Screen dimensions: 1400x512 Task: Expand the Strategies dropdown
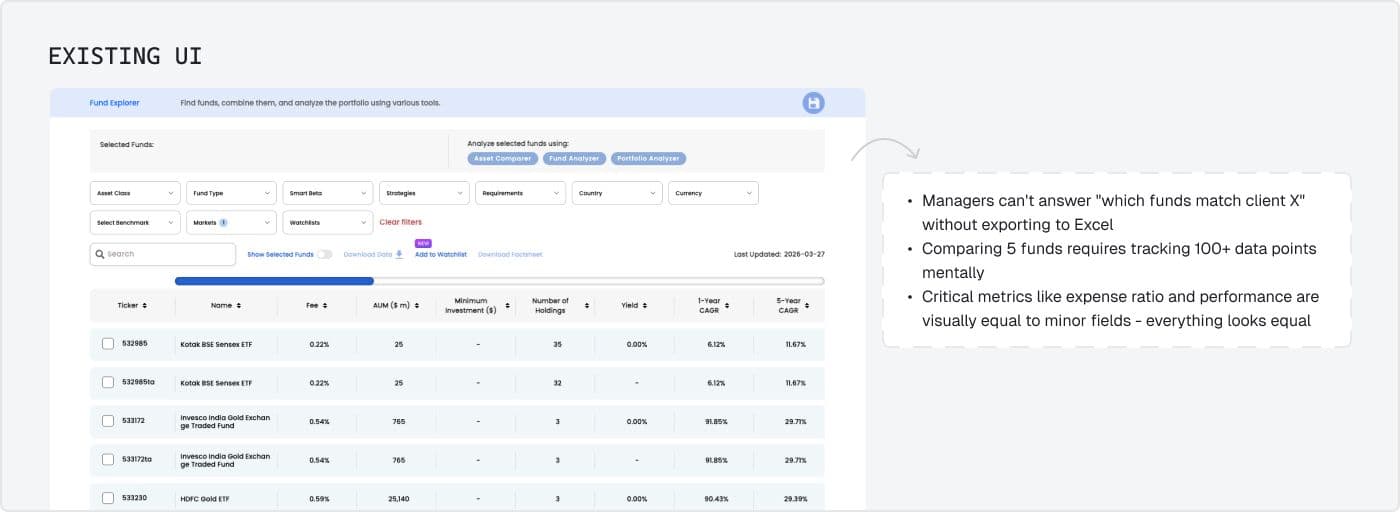coord(424,193)
